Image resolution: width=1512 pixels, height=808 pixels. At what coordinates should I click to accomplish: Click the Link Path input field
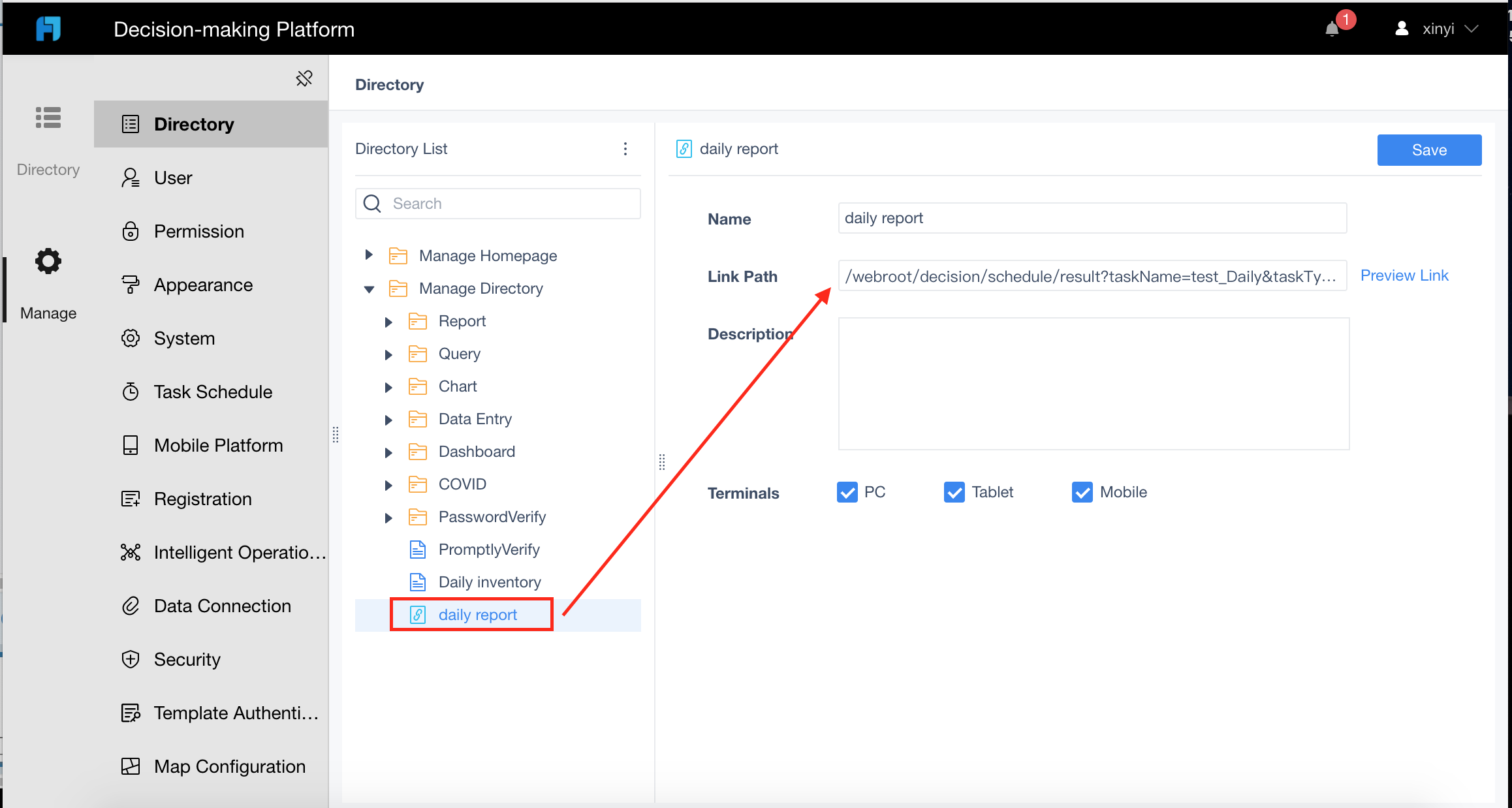[1092, 275]
